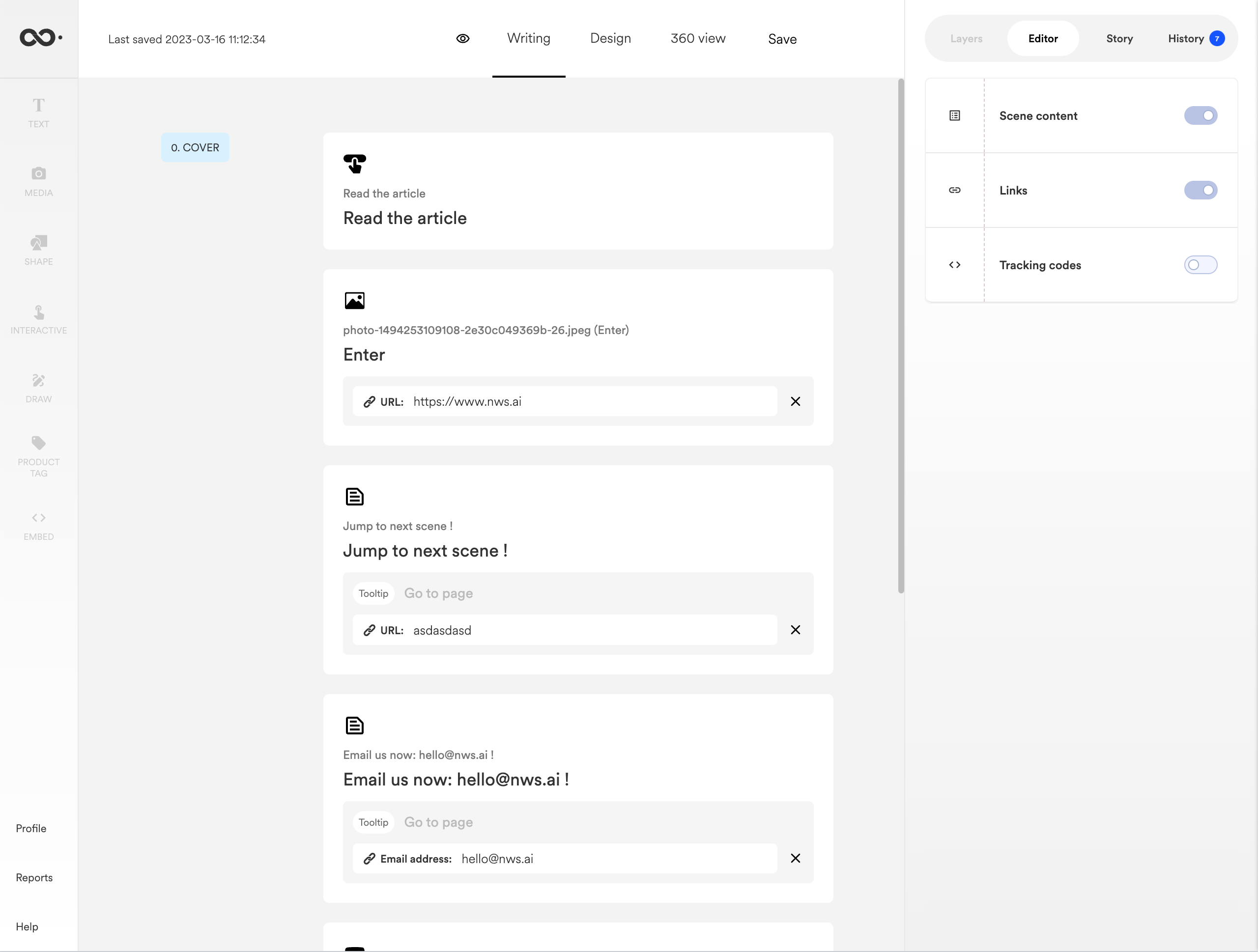Open the Reports link
The height and width of the screenshot is (952, 1258).
[34, 877]
